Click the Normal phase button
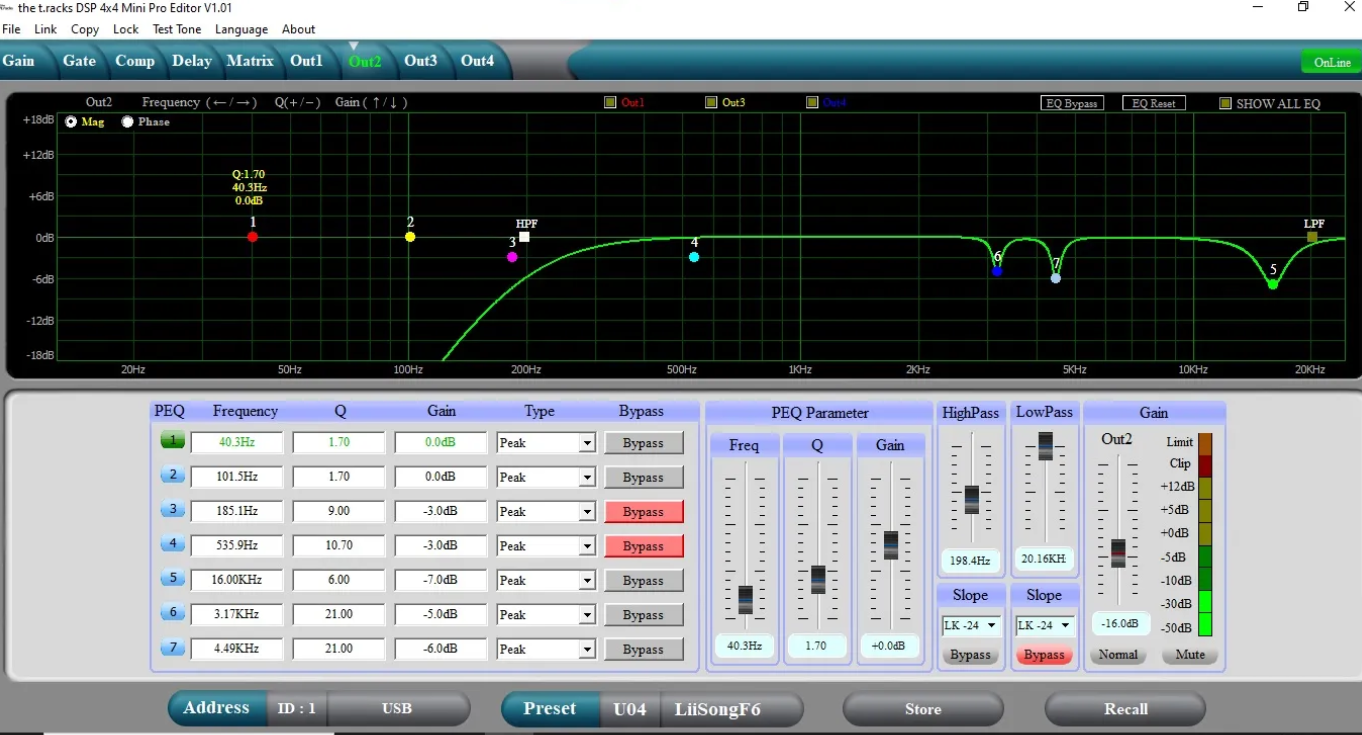1362x735 pixels. (1118, 655)
